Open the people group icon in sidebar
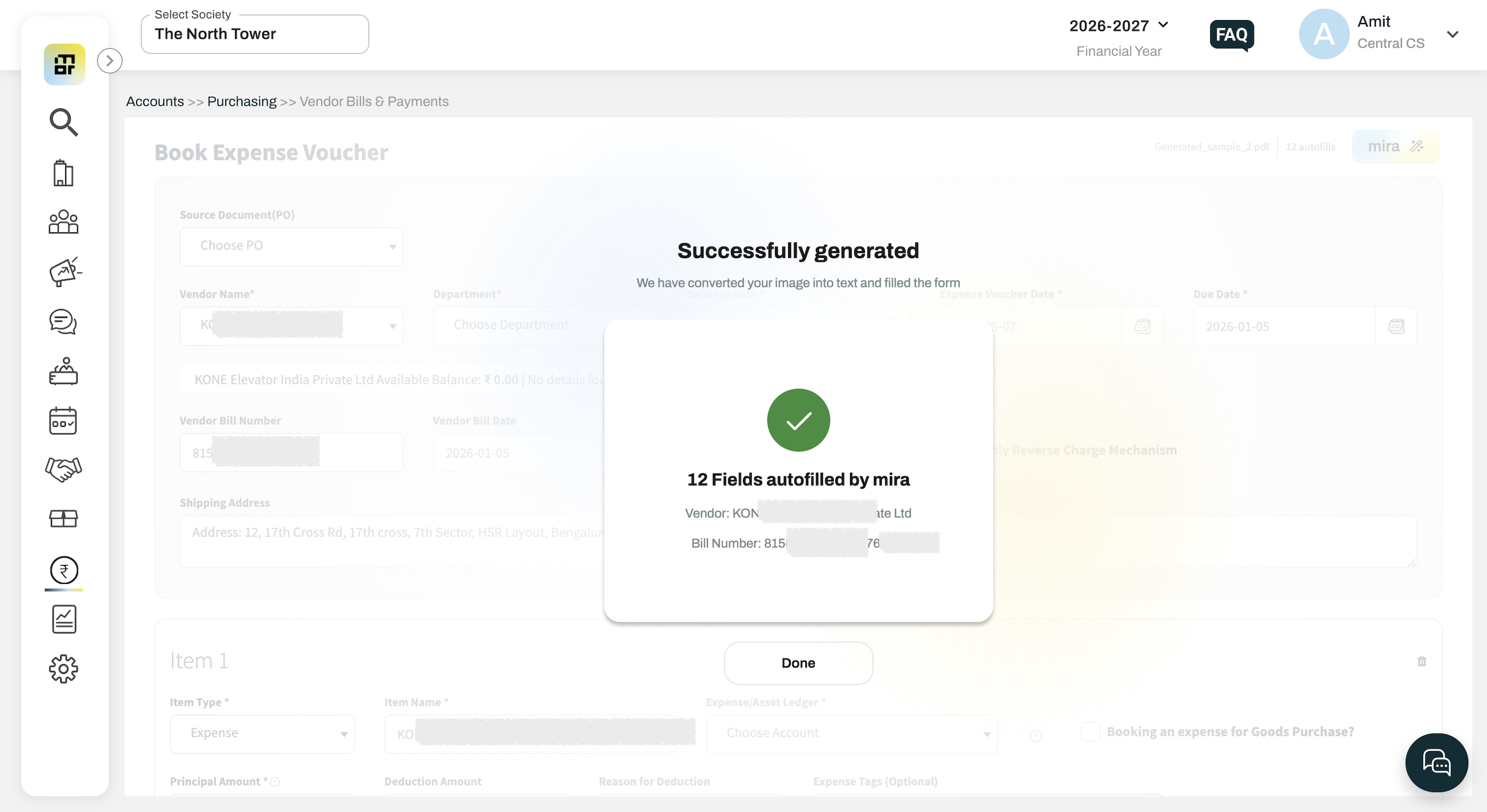Image resolution: width=1487 pixels, height=812 pixels. pyautogui.click(x=64, y=222)
